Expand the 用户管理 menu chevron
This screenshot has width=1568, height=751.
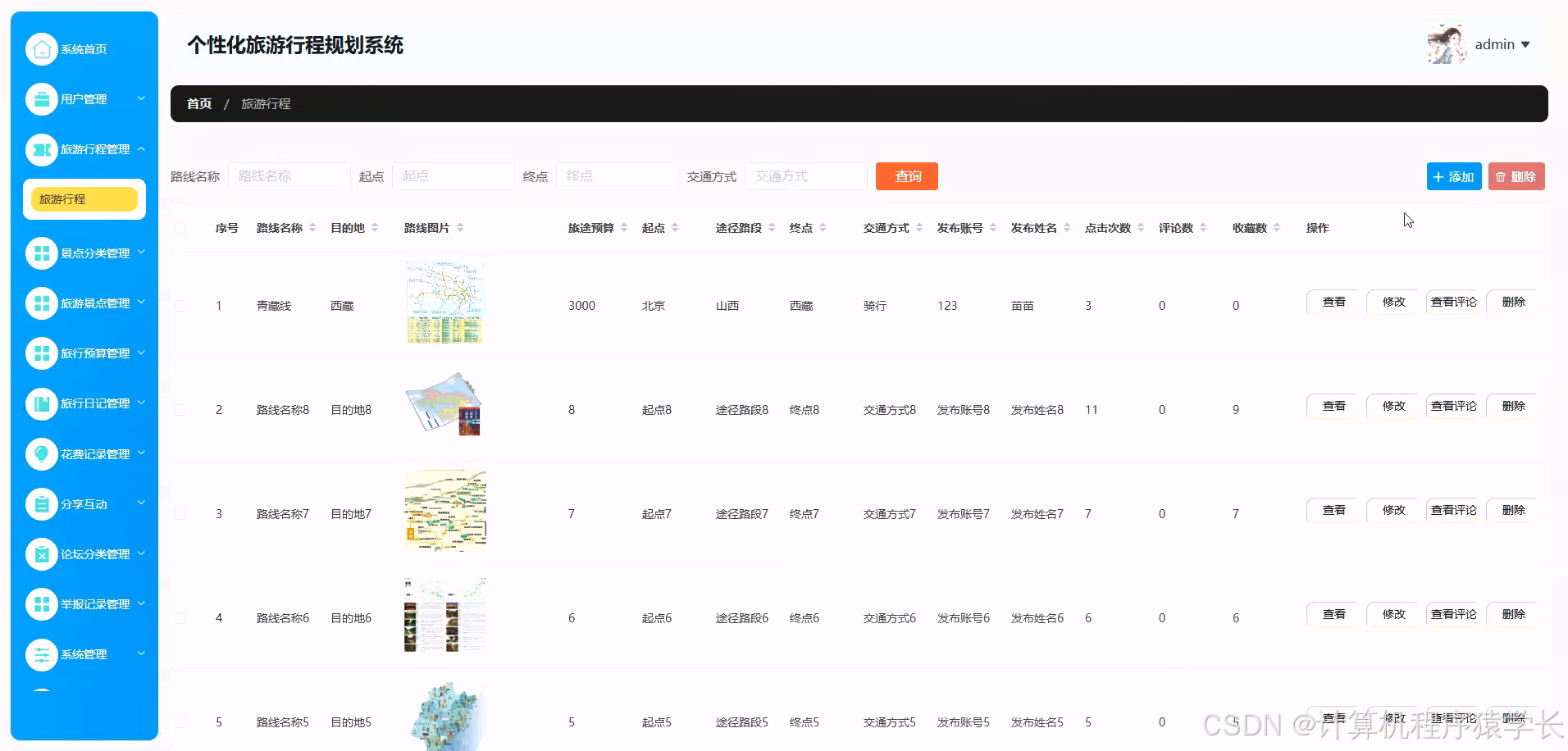(140, 98)
